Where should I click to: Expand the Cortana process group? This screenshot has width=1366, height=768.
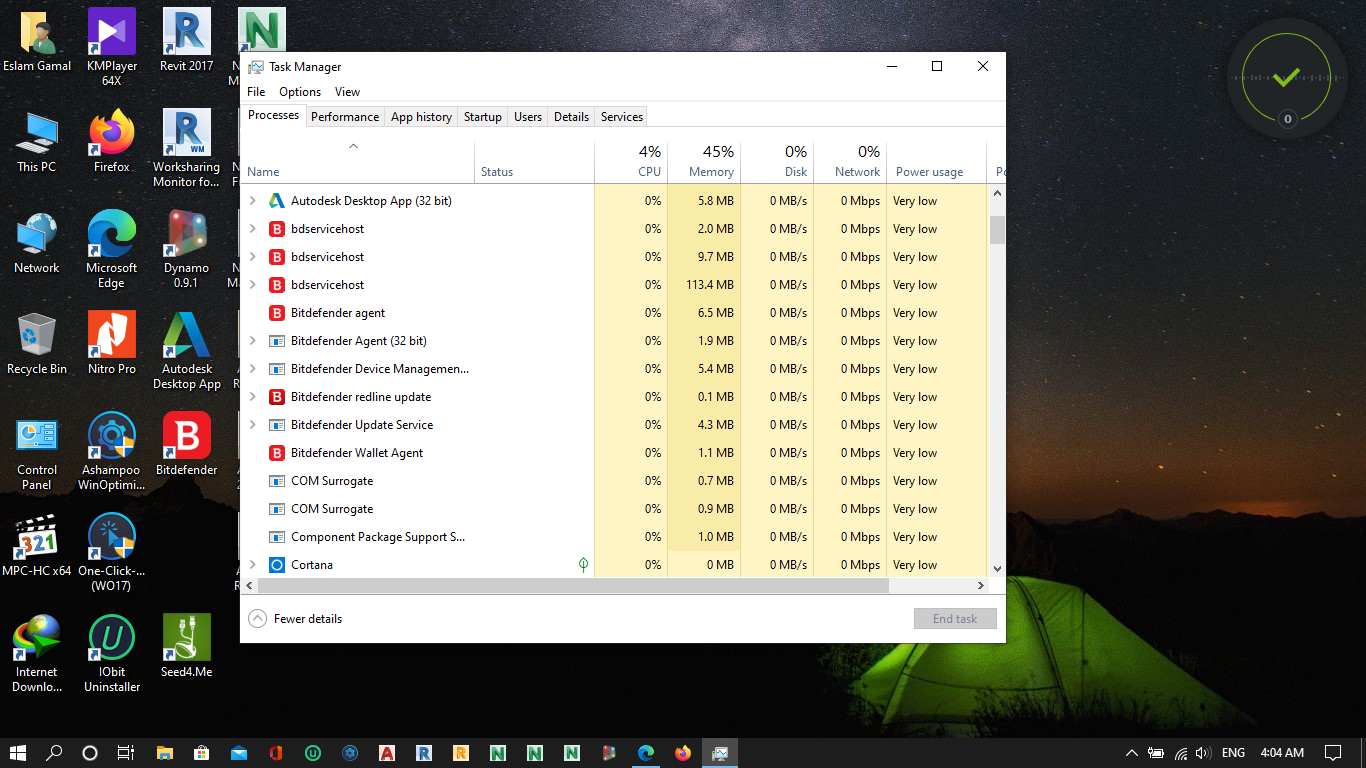point(253,565)
